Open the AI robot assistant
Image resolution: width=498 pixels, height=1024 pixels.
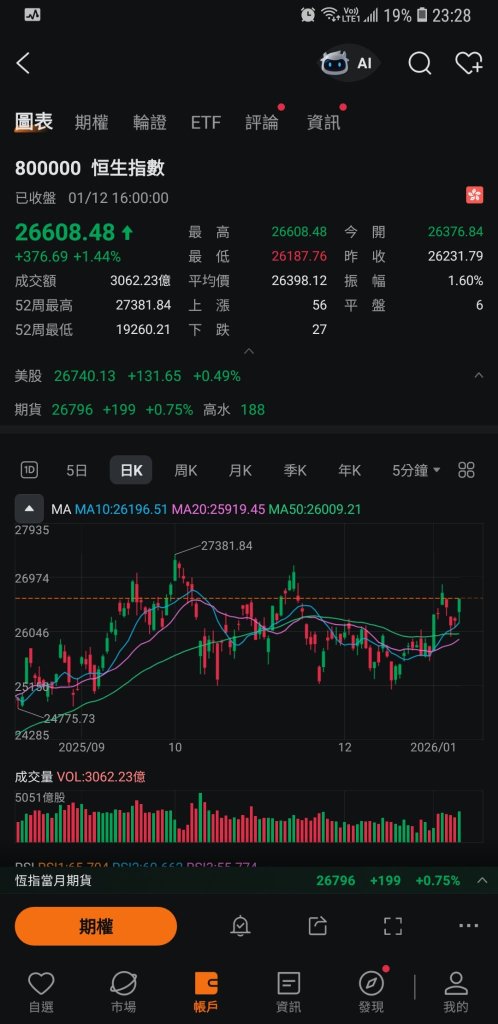(348, 63)
